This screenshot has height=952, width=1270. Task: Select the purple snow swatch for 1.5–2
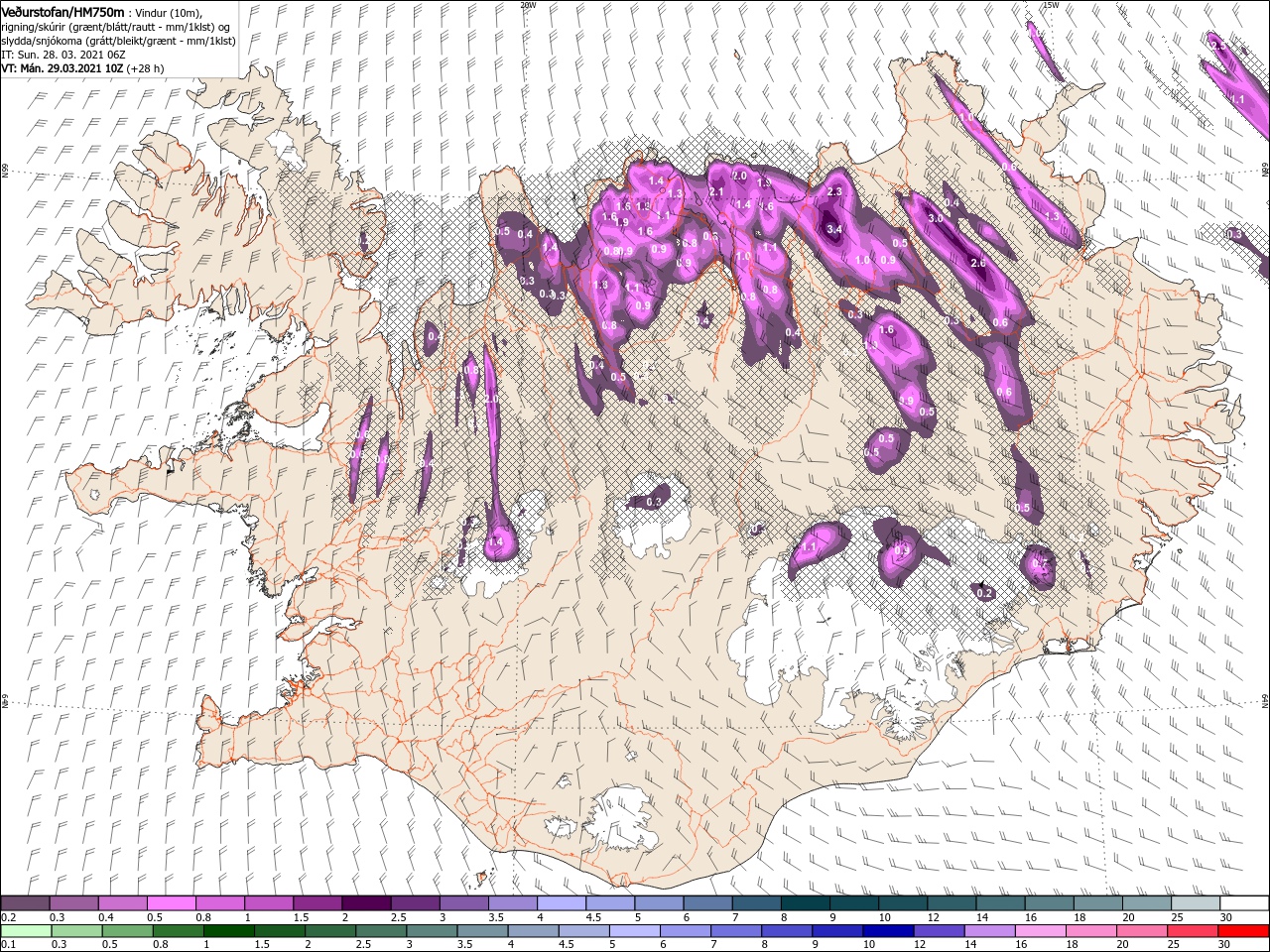coord(317,903)
